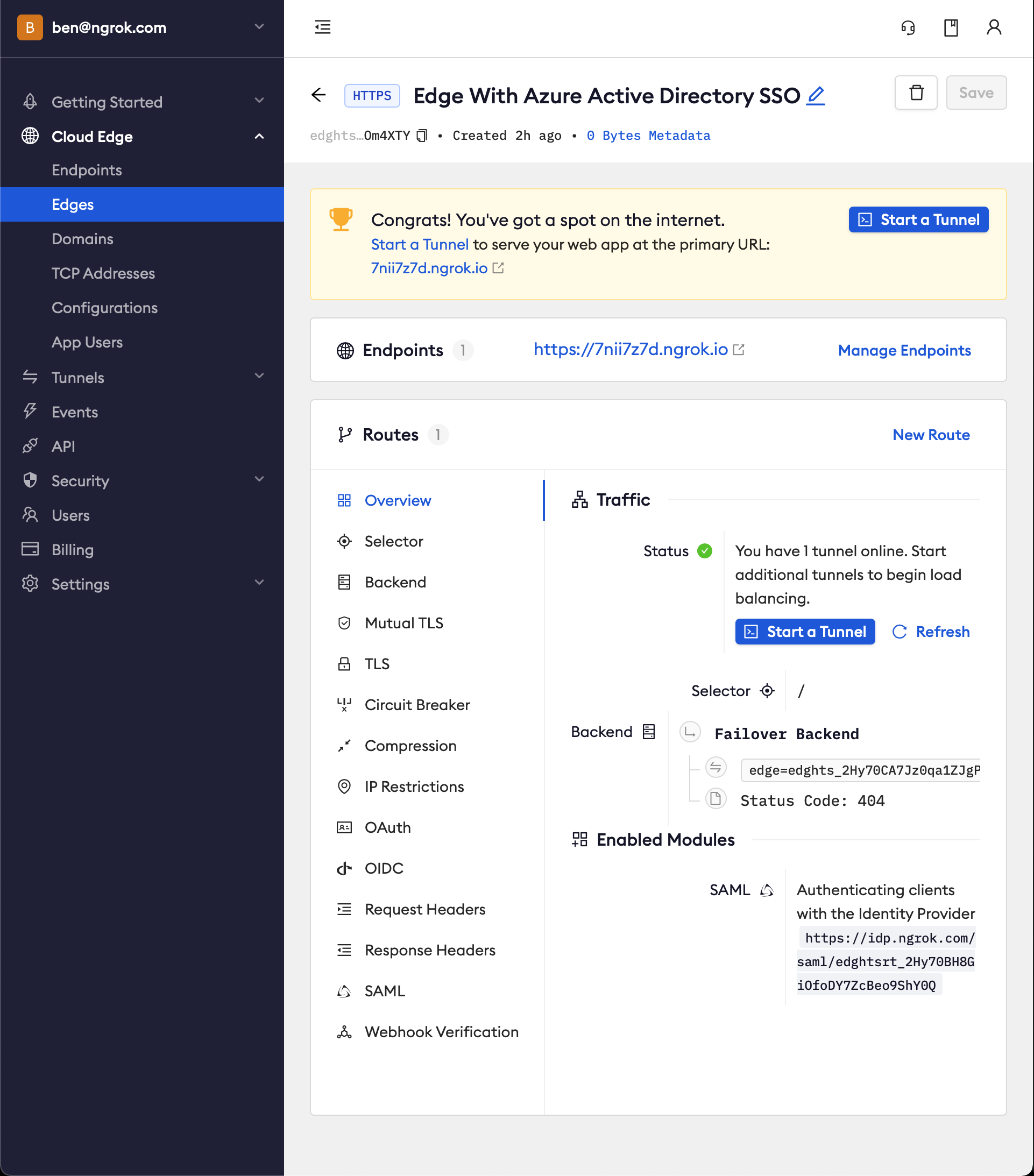Viewport: 1034px width, 1176px height.
Task: Open 0 Bytes Metadata link
Action: [x=648, y=136]
